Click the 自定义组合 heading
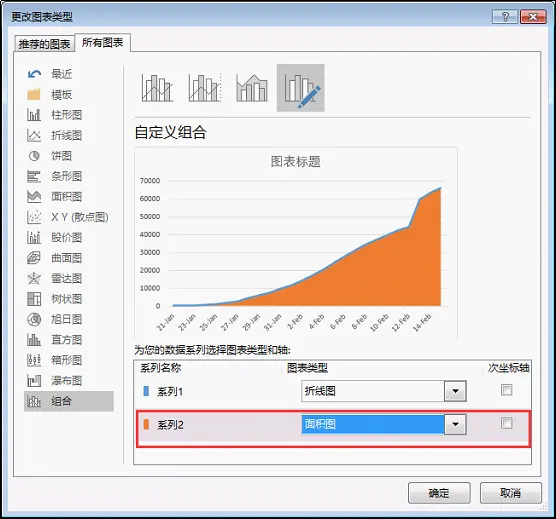 [171, 132]
